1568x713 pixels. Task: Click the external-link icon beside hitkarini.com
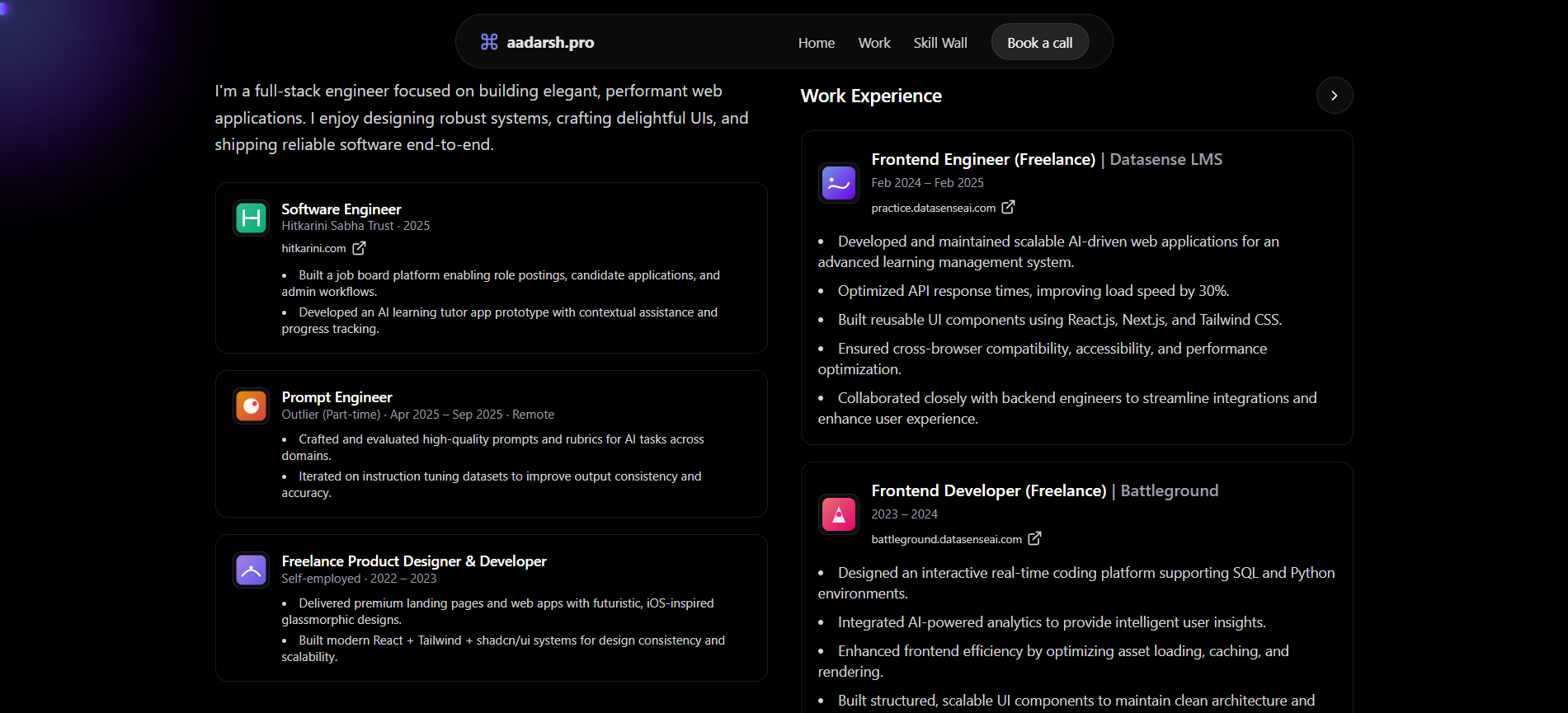359,248
